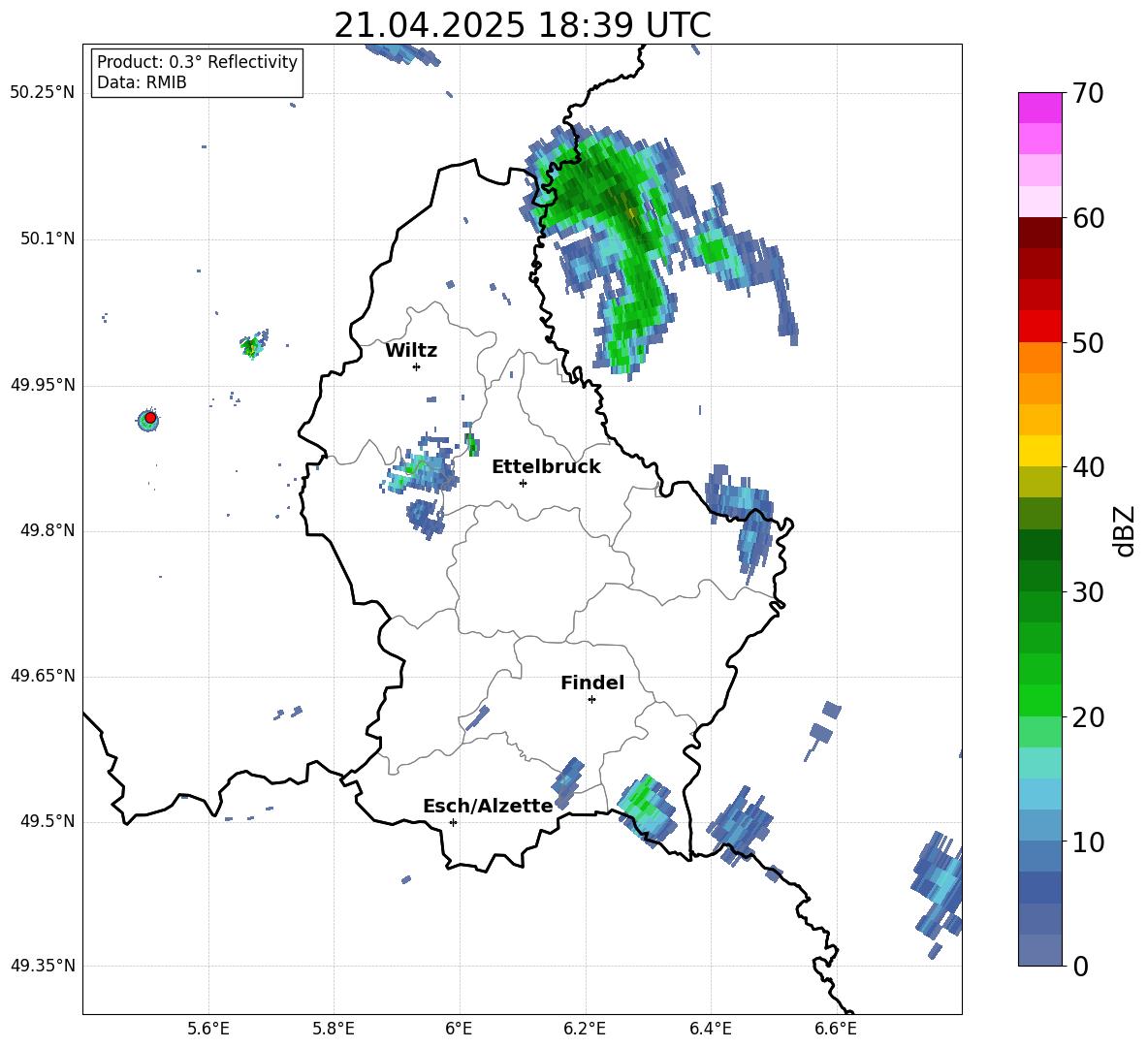The height and width of the screenshot is (1048, 1148).
Task: Pick the yellow colorbar swatch above 40
Action: point(1039,451)
